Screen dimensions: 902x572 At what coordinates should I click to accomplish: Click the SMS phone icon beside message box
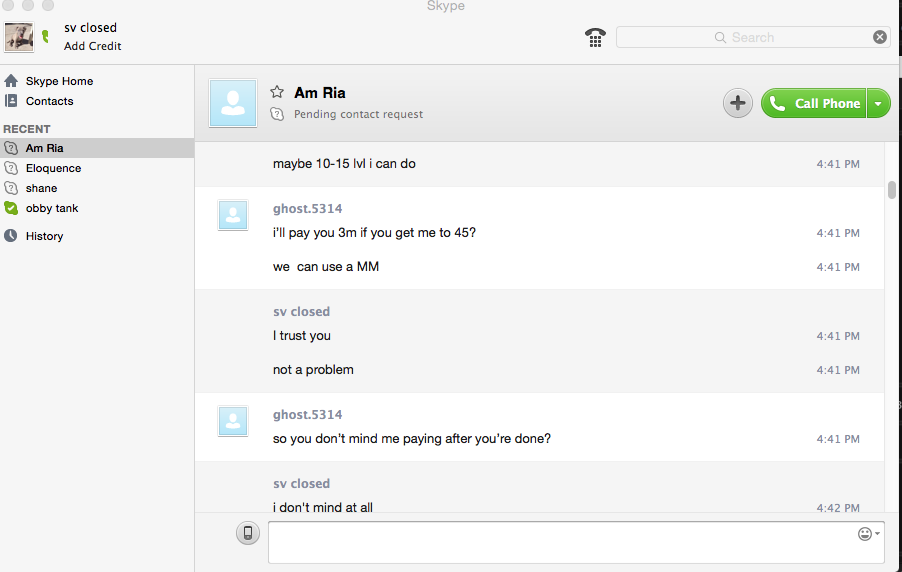click(248, 533)
